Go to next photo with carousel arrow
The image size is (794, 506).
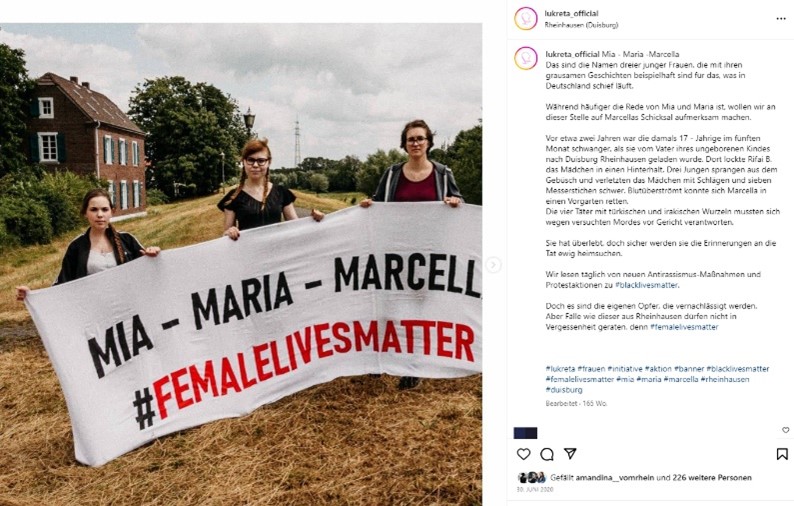pos(492,265)
